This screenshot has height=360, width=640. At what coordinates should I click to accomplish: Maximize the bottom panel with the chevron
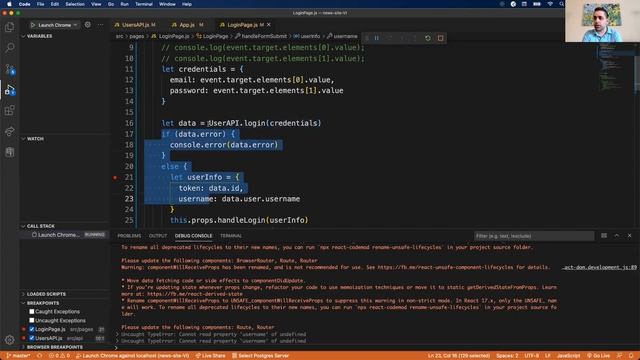point(617,236)
